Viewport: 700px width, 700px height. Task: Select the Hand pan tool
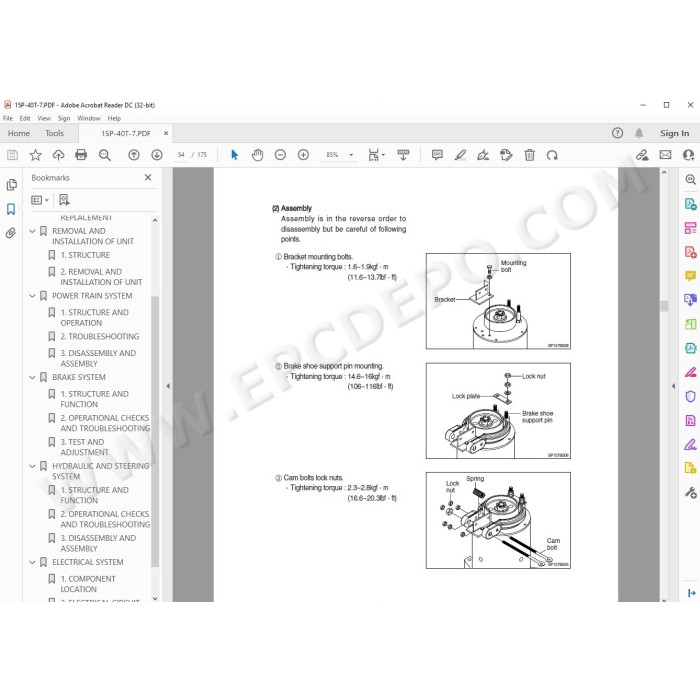[x=257, y=155]
